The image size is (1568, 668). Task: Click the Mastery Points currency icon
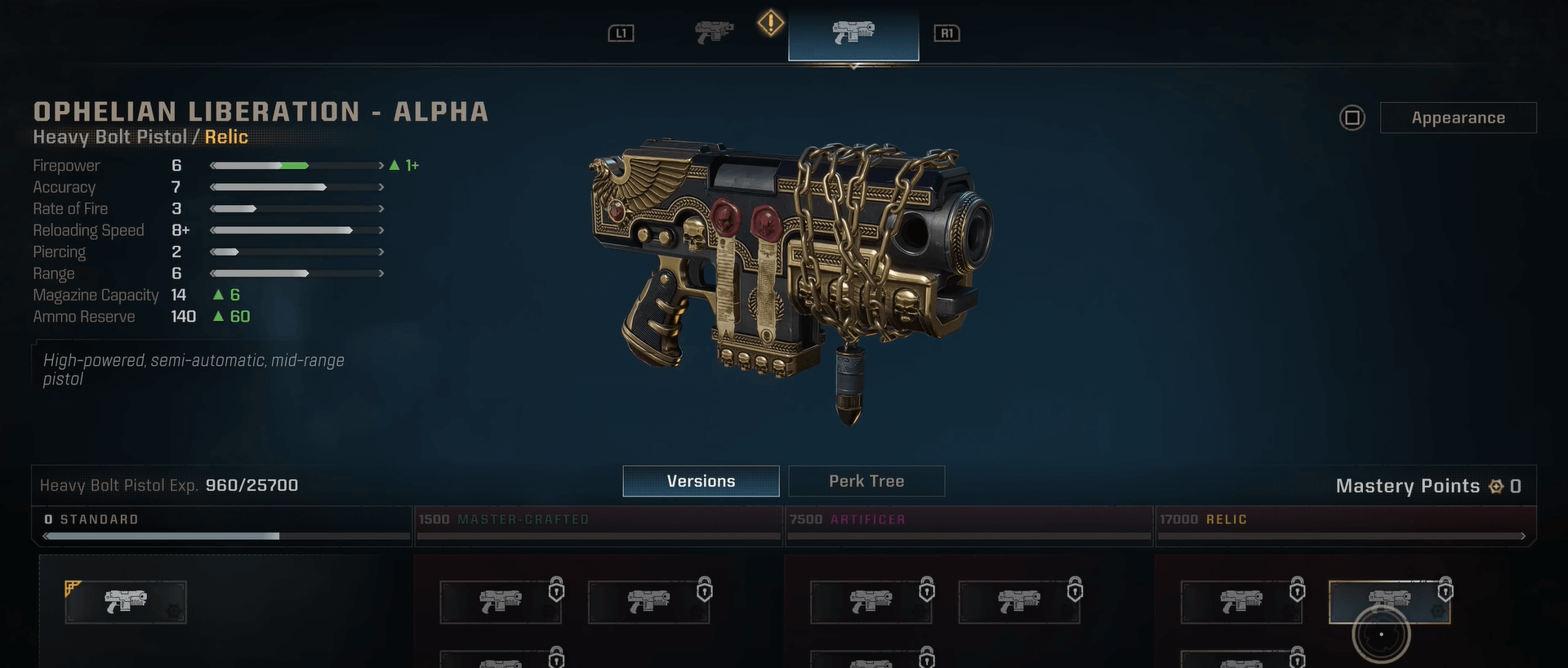(1496, 487)
